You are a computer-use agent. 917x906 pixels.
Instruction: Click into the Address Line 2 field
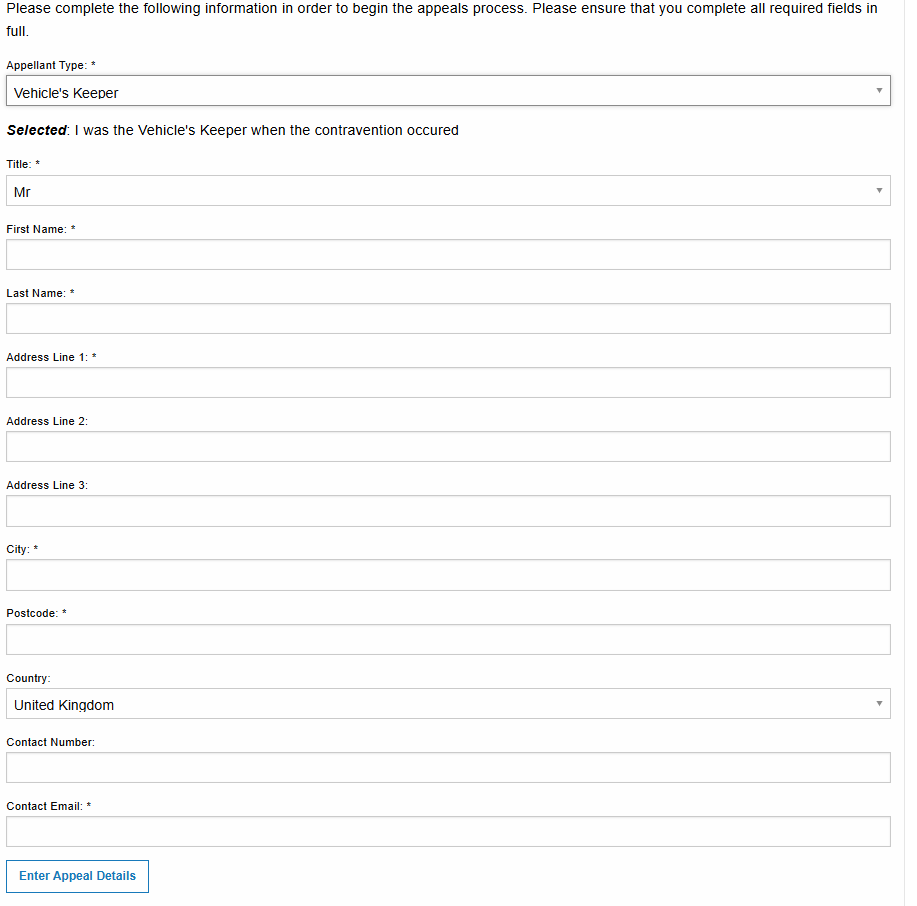(x=448, y=447)
